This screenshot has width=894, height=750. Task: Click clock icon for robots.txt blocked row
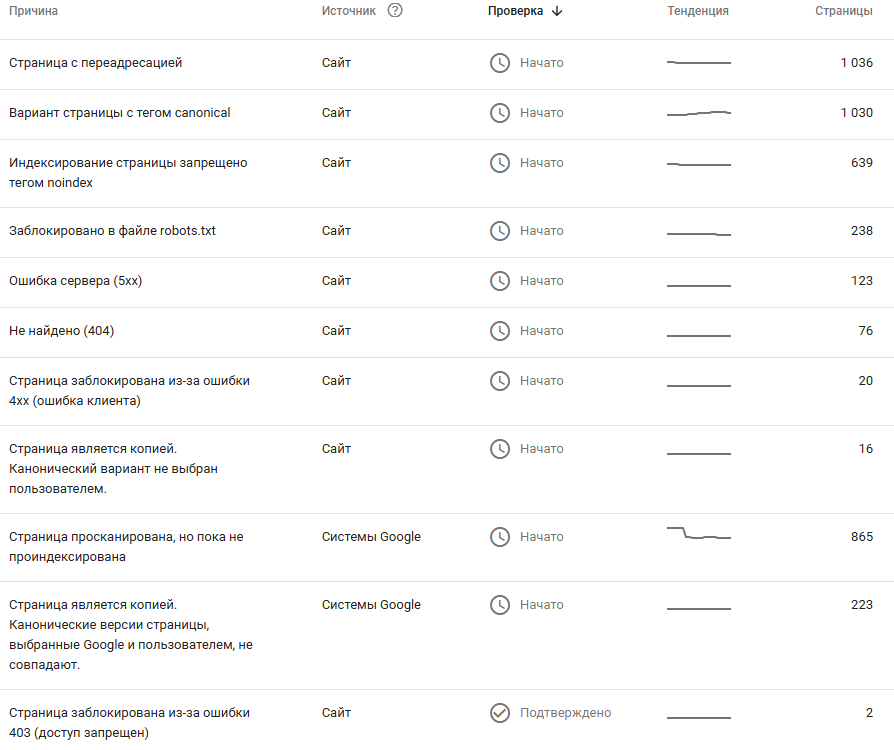coord(499,231)
